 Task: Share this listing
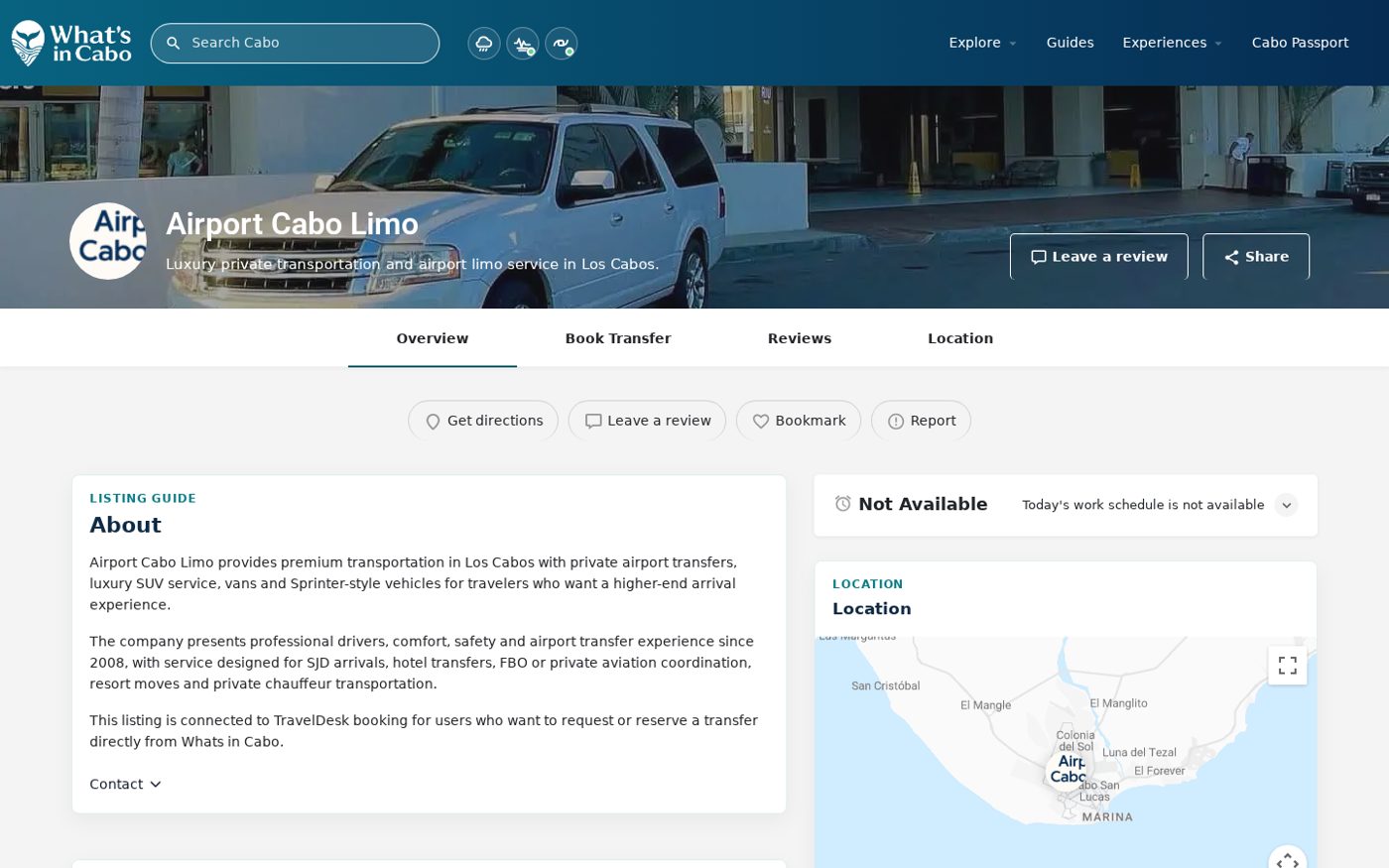(1256, 257)
